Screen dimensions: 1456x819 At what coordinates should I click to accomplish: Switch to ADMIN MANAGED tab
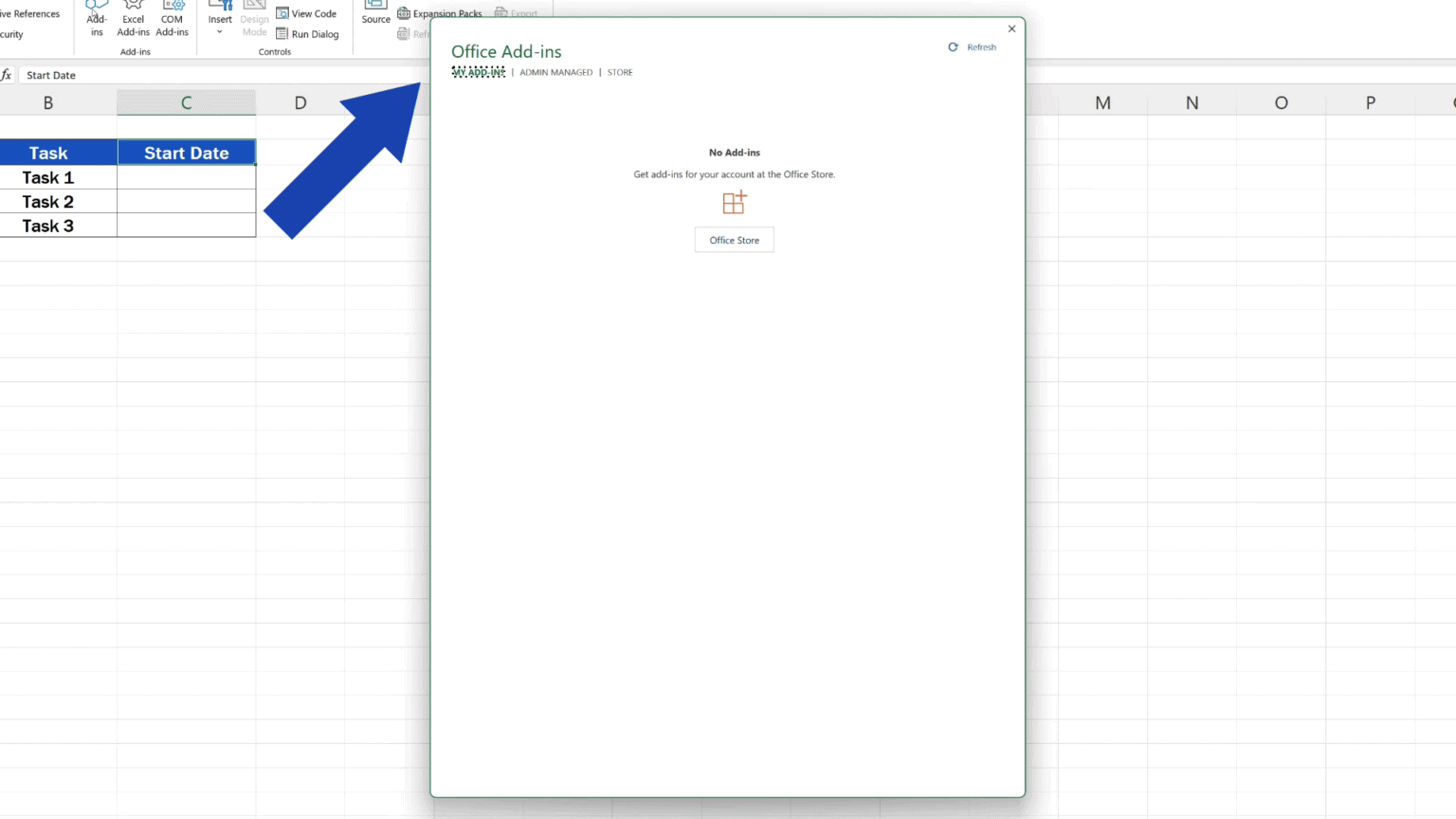pos(555,72)
